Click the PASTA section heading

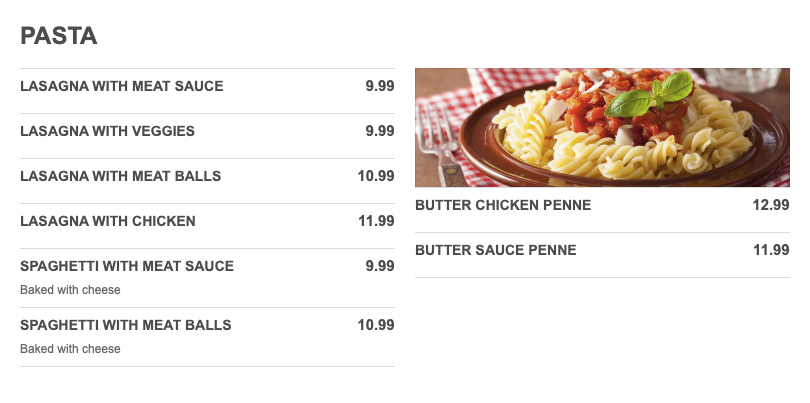tap(58, 36)
